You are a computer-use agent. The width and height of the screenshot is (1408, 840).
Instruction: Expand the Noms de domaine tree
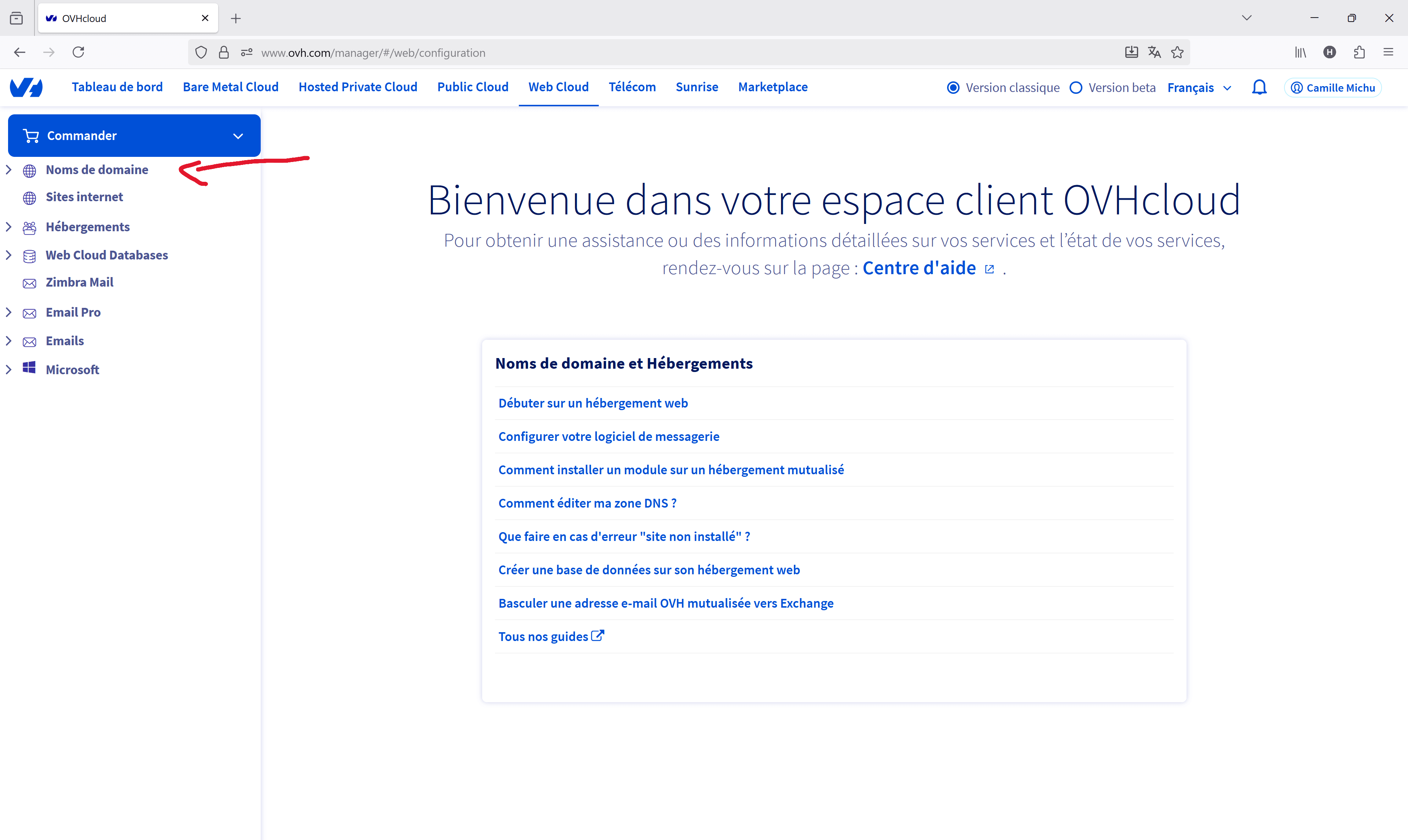8,170
